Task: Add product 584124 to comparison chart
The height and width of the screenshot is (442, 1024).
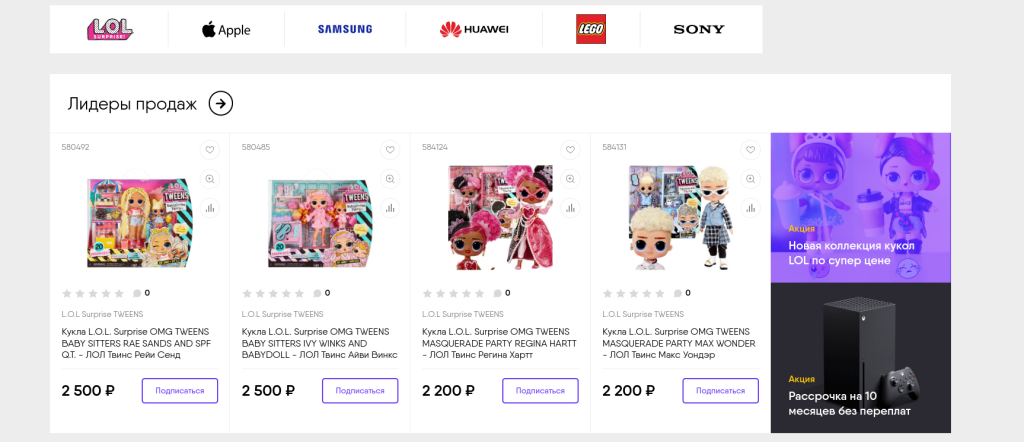Action: tap(570, 208)
